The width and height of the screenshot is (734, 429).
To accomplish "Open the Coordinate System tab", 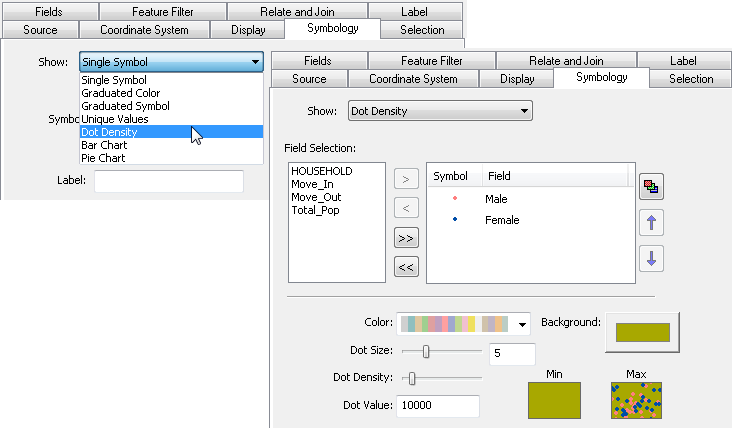I will [412, 79].
